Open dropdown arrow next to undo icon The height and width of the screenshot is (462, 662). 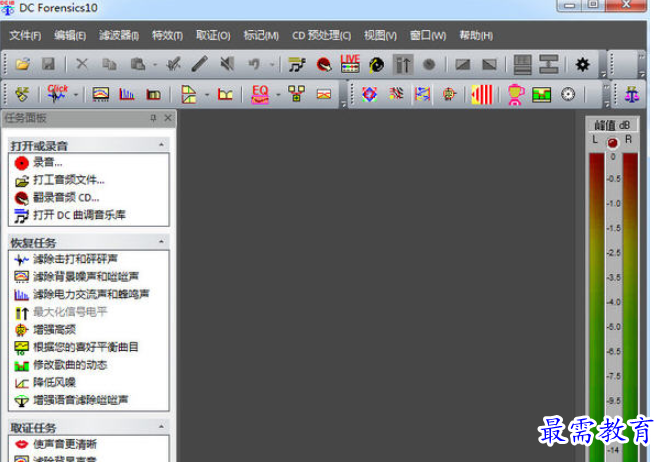click(273, 65)
